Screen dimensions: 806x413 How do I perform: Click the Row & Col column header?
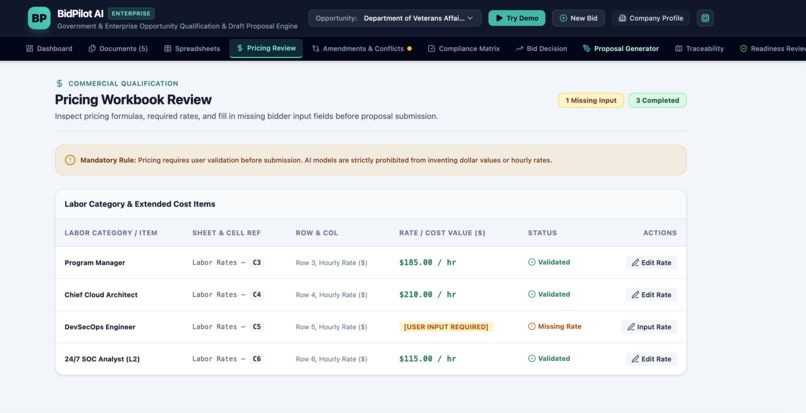[x=317, y=232]
